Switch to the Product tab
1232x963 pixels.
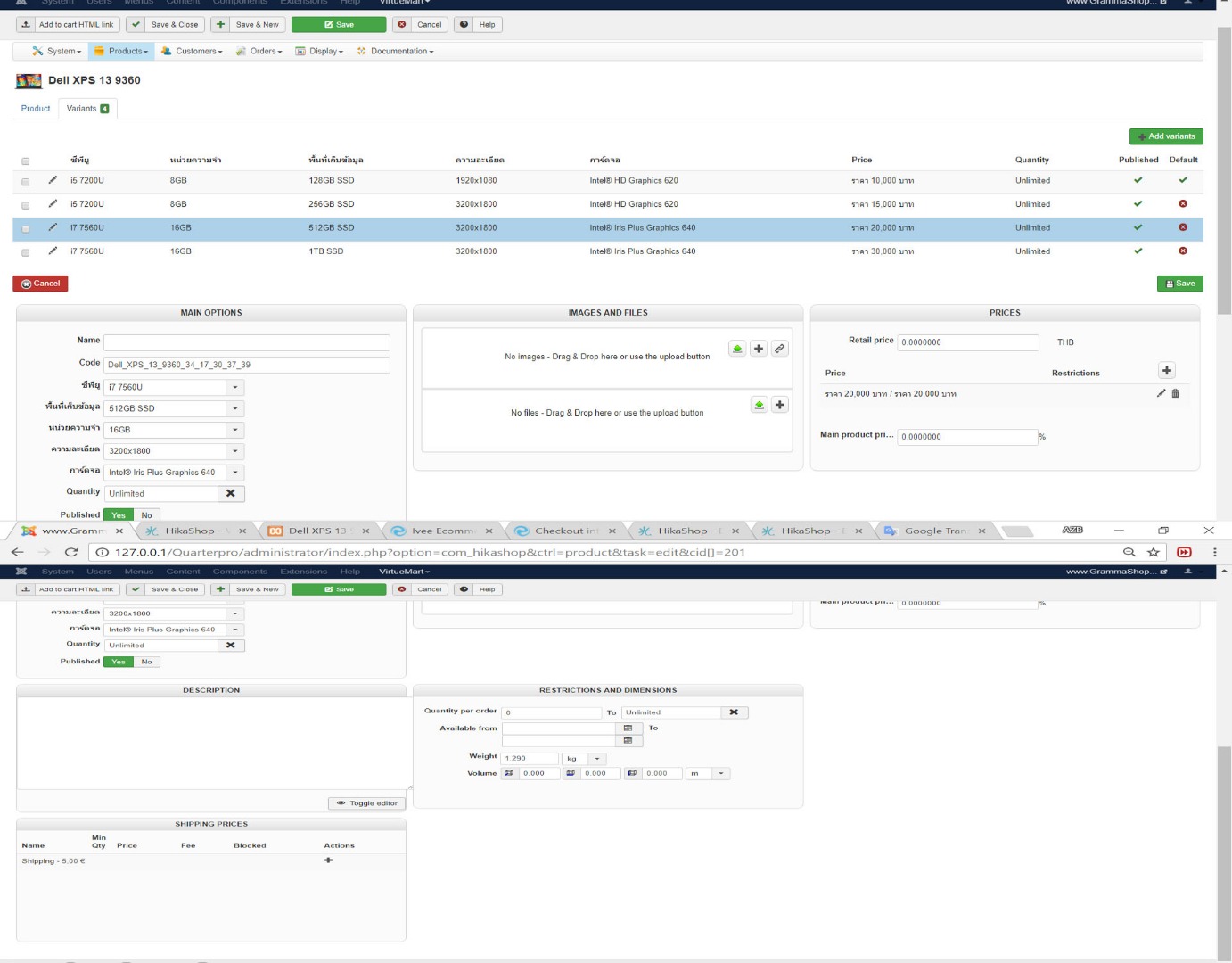coord(36,109)
